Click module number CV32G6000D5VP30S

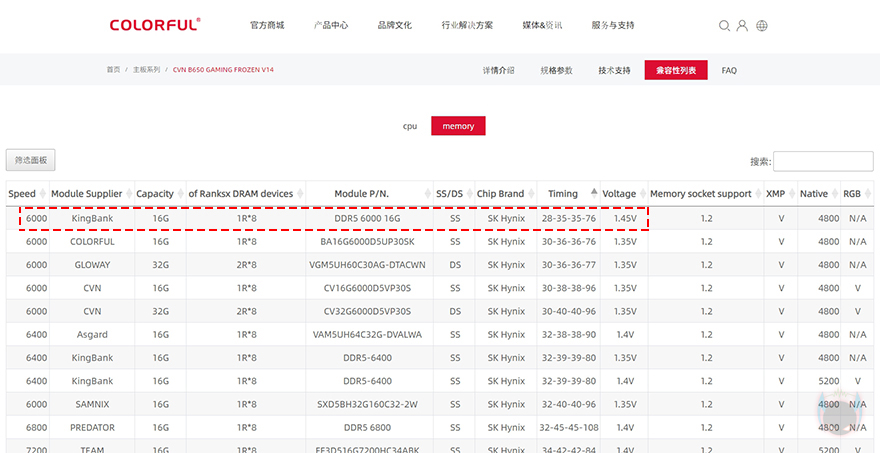coord(369,311)
